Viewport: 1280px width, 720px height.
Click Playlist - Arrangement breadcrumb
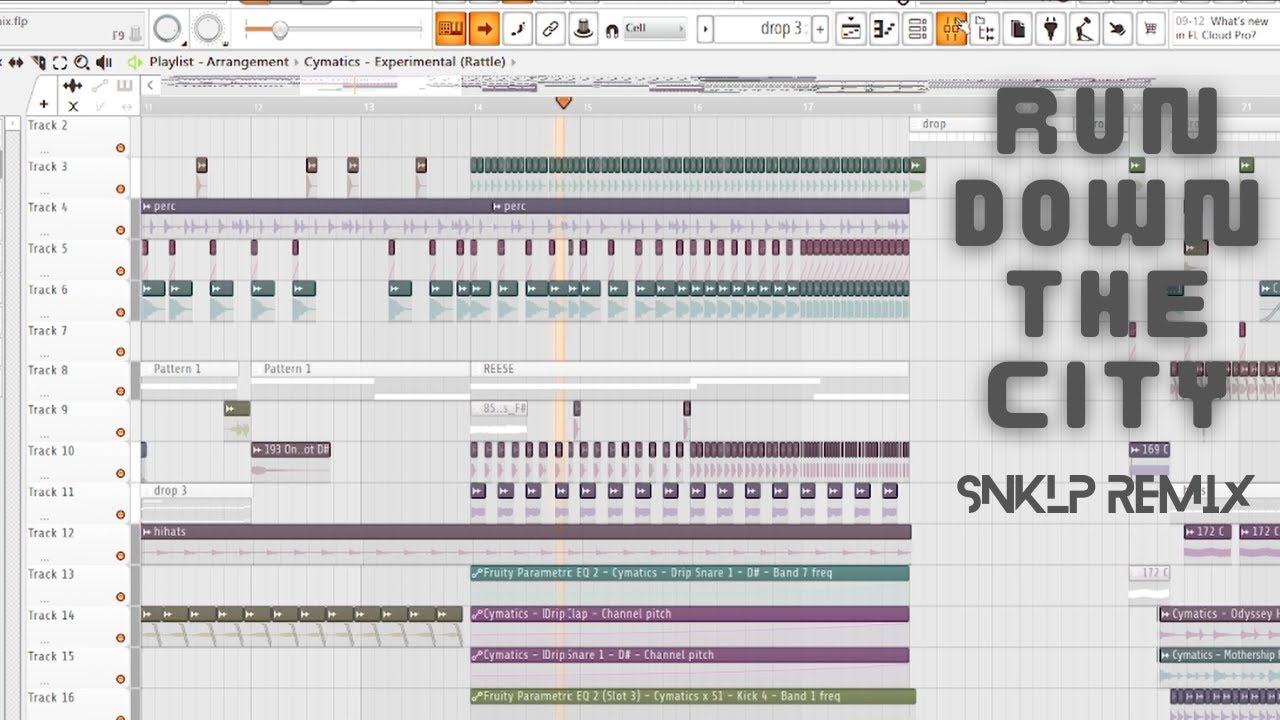coord(219,62)
